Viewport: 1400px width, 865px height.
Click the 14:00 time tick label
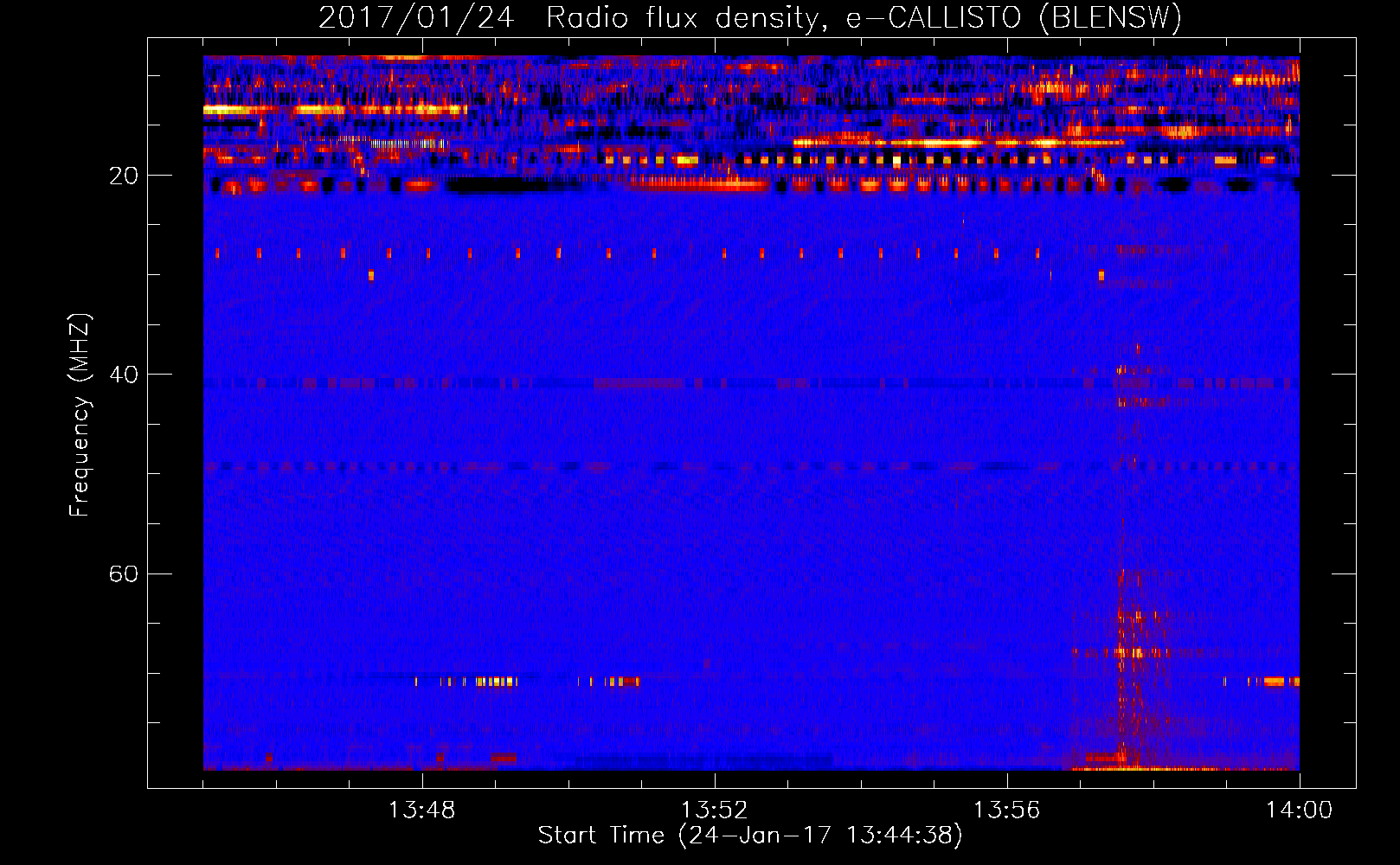coord(1299,811)
